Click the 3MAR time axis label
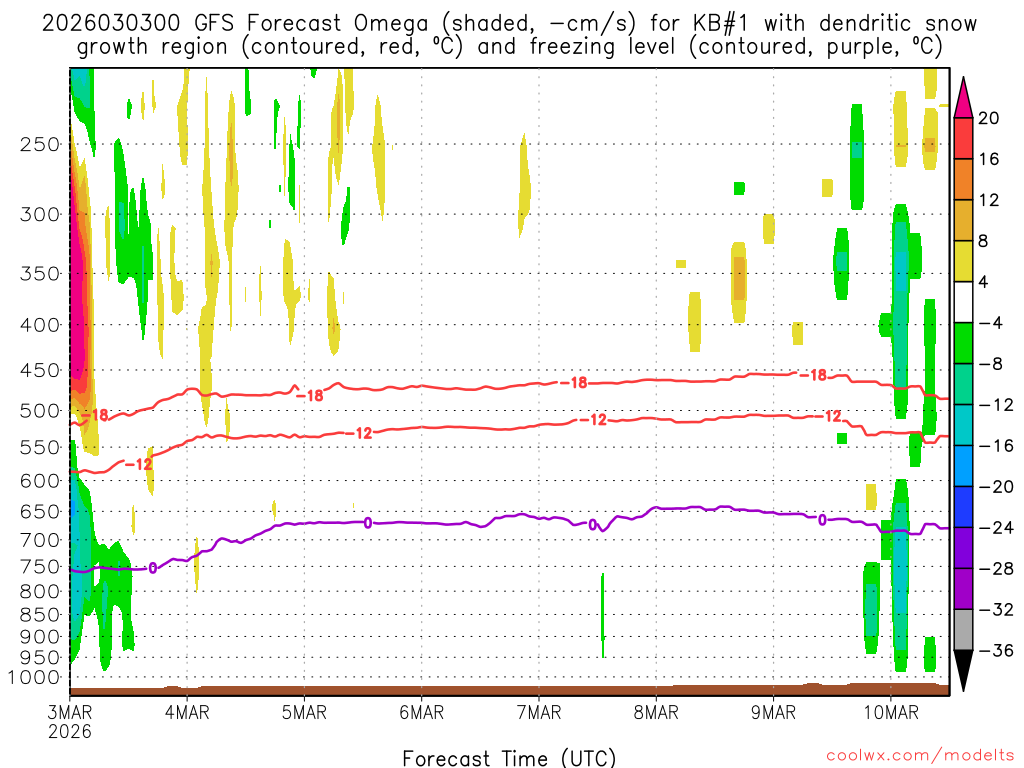This screenshot has height=768, width=1024. [70, 712]
